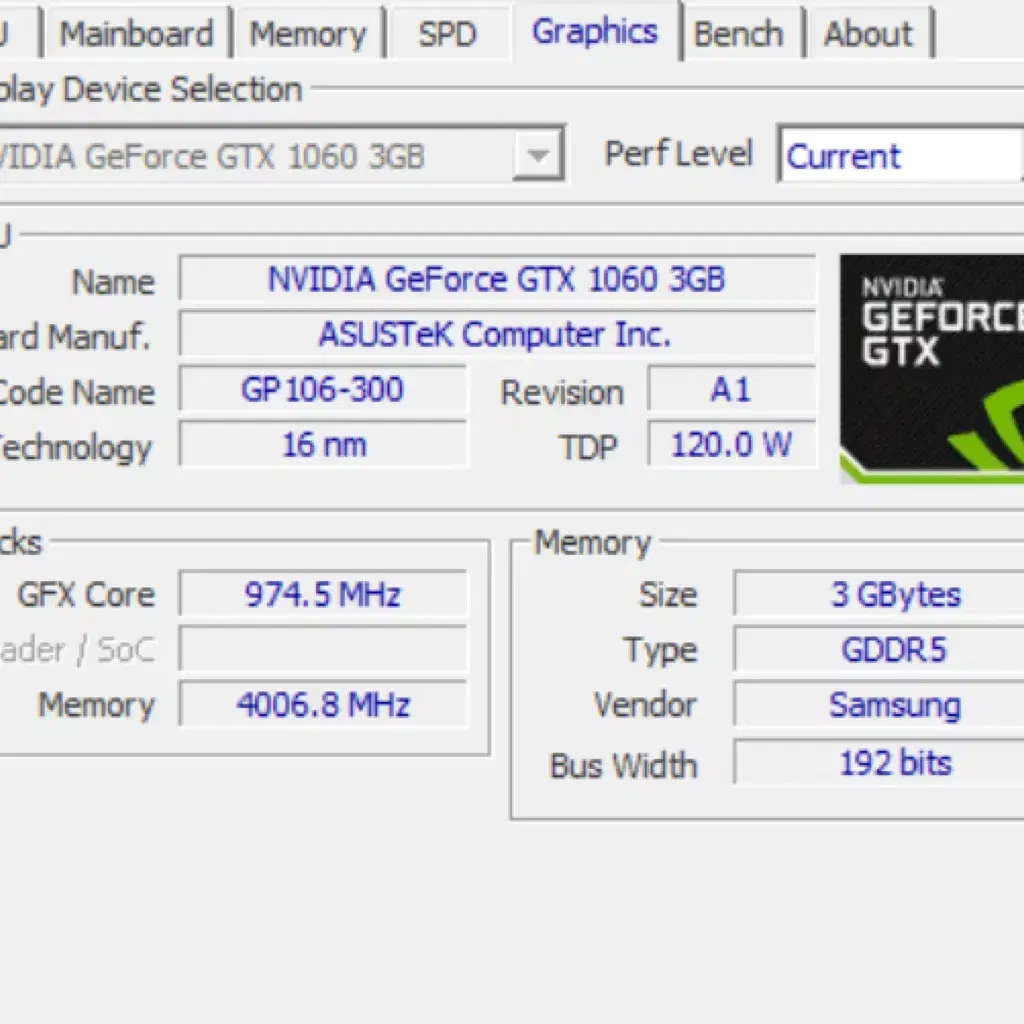Click the Perf Level label

pos(679,154)
